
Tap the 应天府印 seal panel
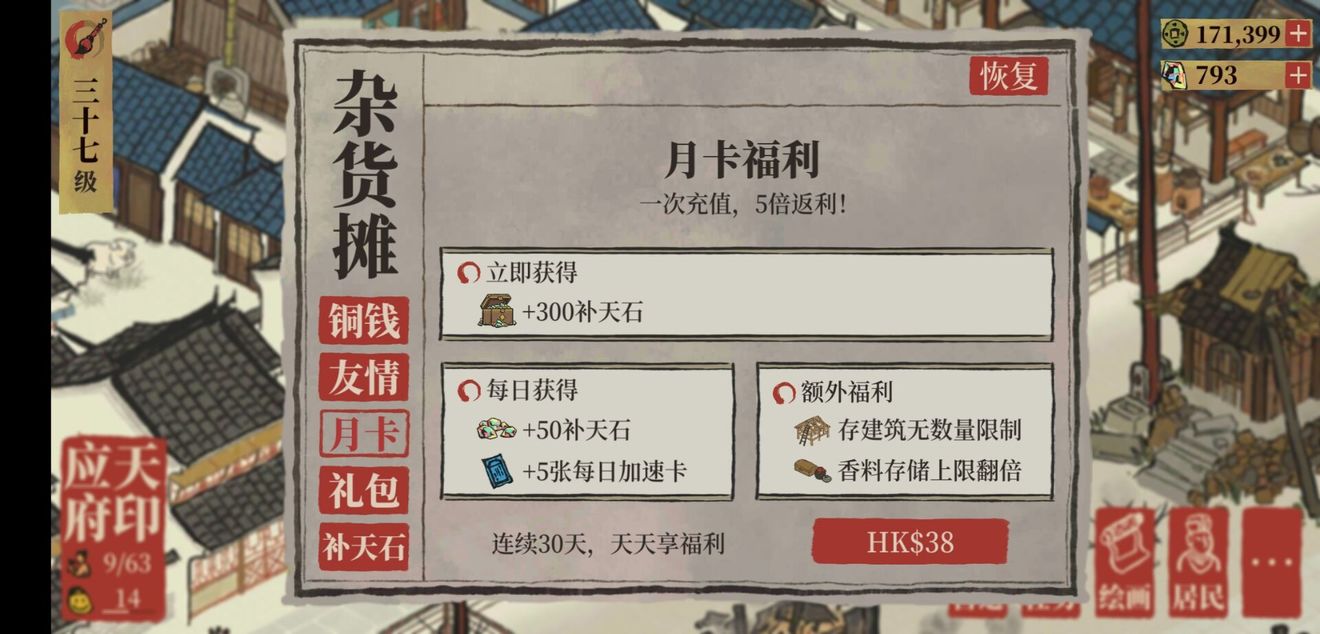pyautogui.click(x=113, y=527)
